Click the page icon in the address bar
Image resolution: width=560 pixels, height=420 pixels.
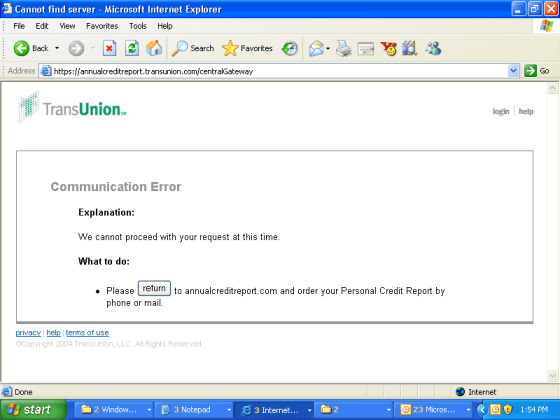(45, 71)
